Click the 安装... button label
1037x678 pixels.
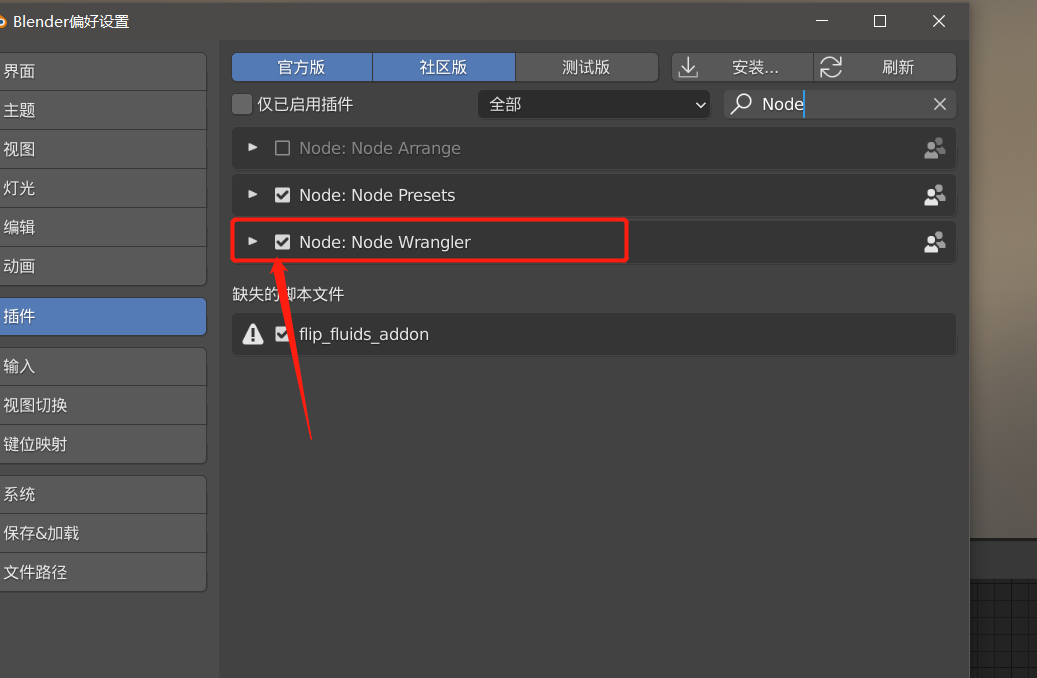[x=755, y=67]
